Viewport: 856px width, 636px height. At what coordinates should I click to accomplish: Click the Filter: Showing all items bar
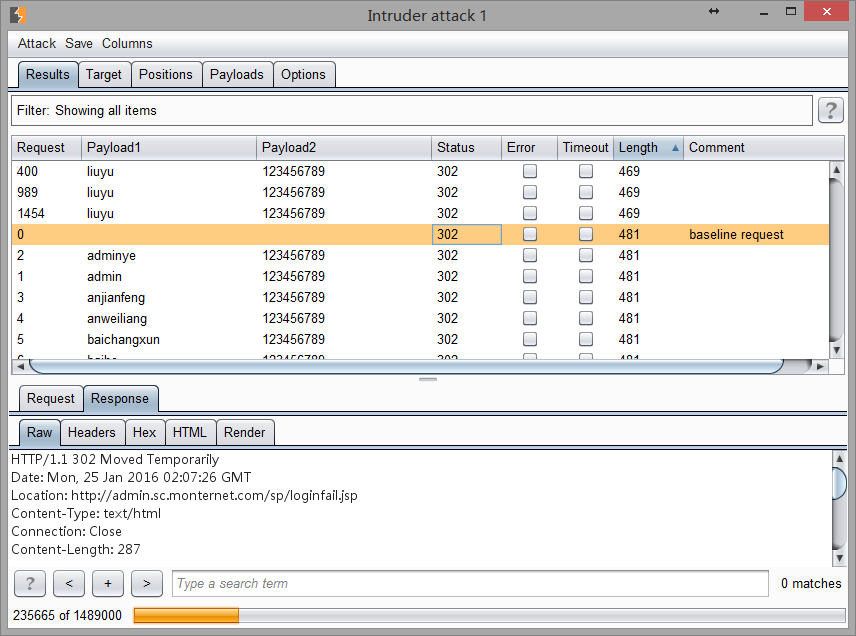coord(411,111)
